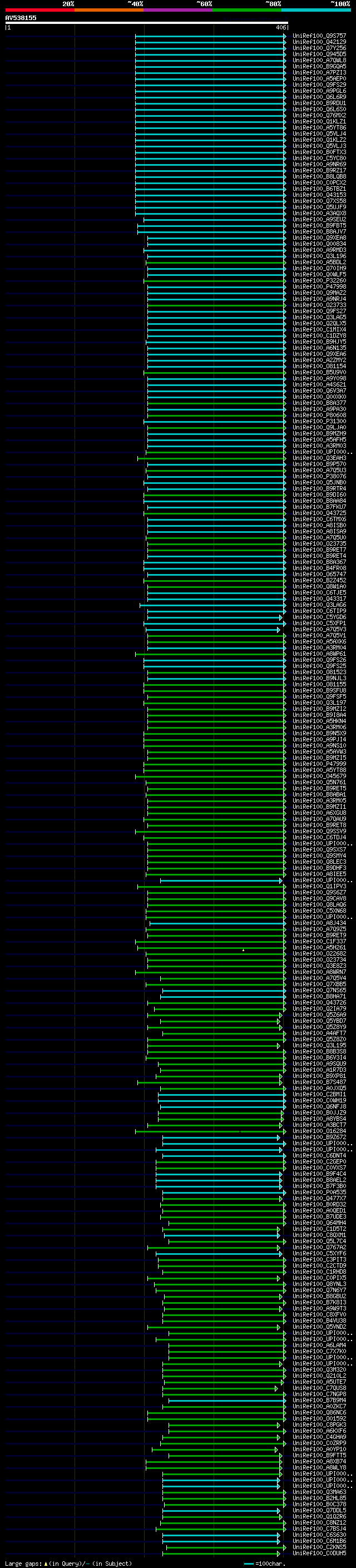Click hit label UniRef100_A6XGU8
356x1568 pixels.
(x=319, y=813)
